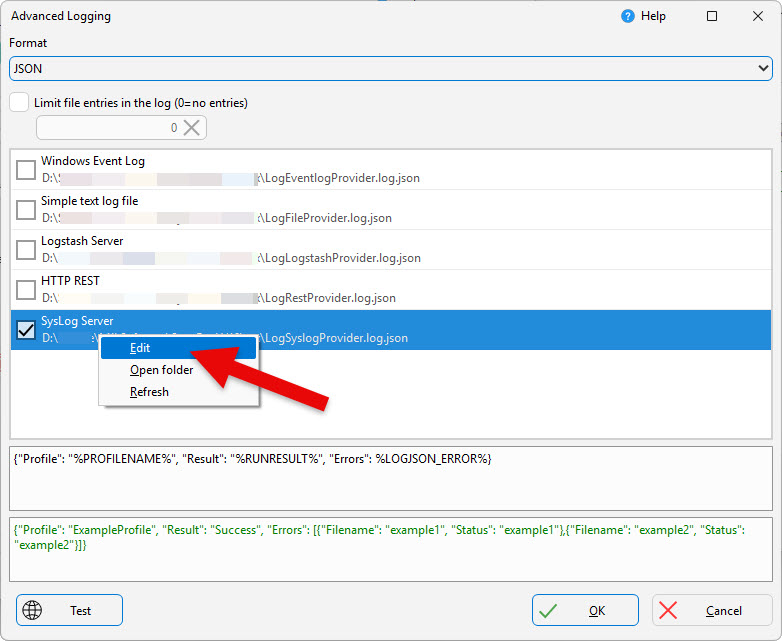Enable the Simple text log file checkbox

coord(26,210)
